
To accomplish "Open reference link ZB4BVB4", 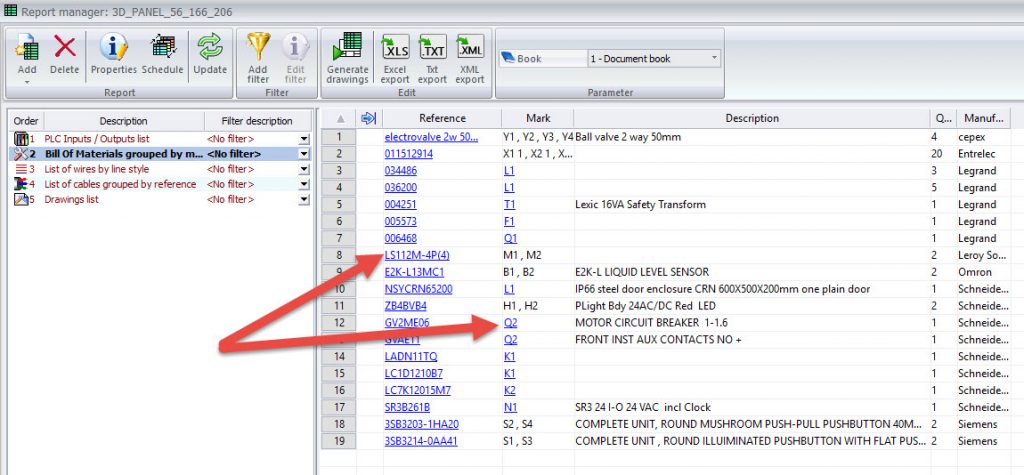I will click(x=406, y=306).
